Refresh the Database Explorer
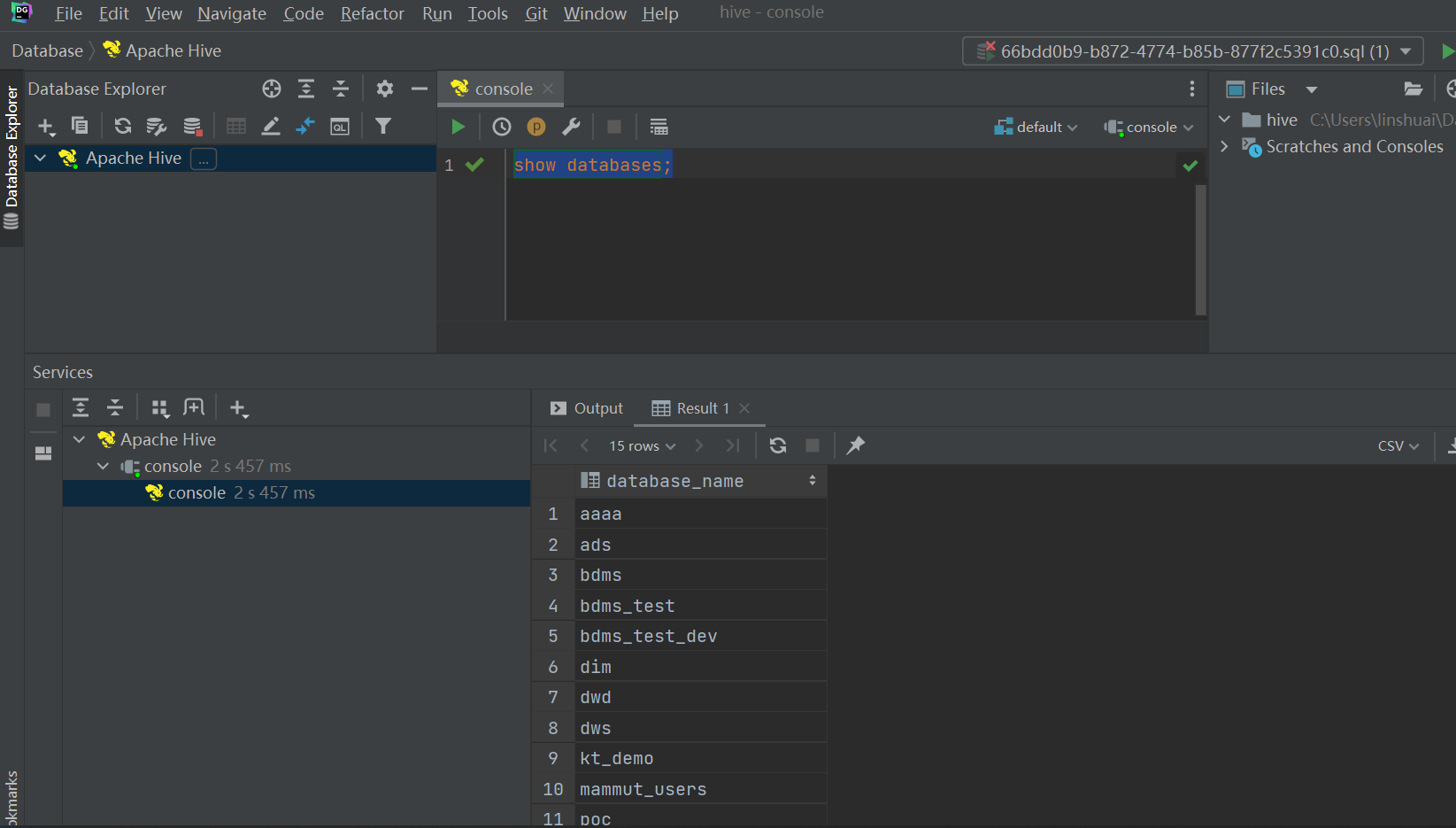Viewport: 1456px width, 828px height. (x=122, y=126)
